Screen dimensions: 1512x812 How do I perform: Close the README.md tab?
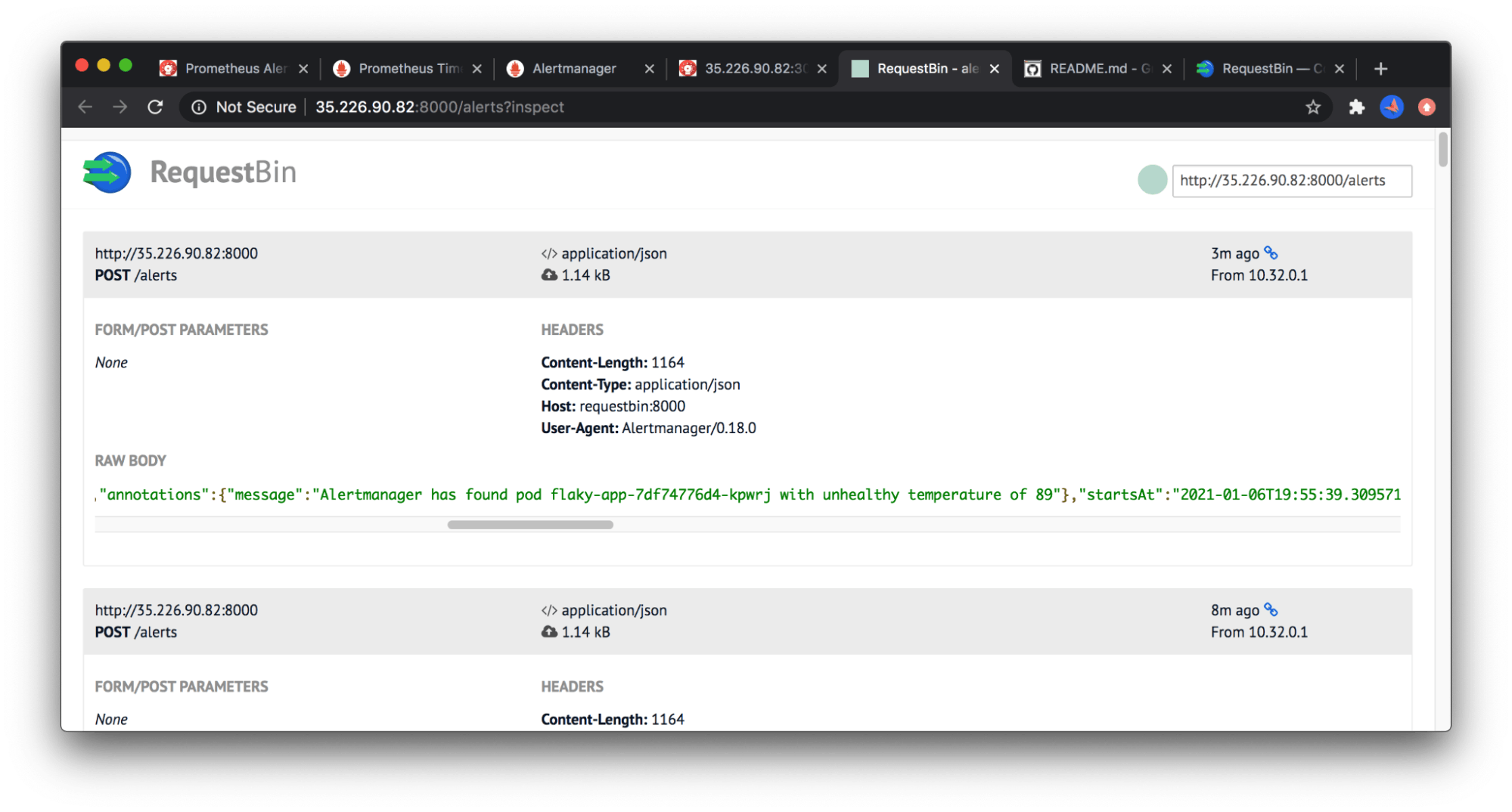pos(1166,69)
